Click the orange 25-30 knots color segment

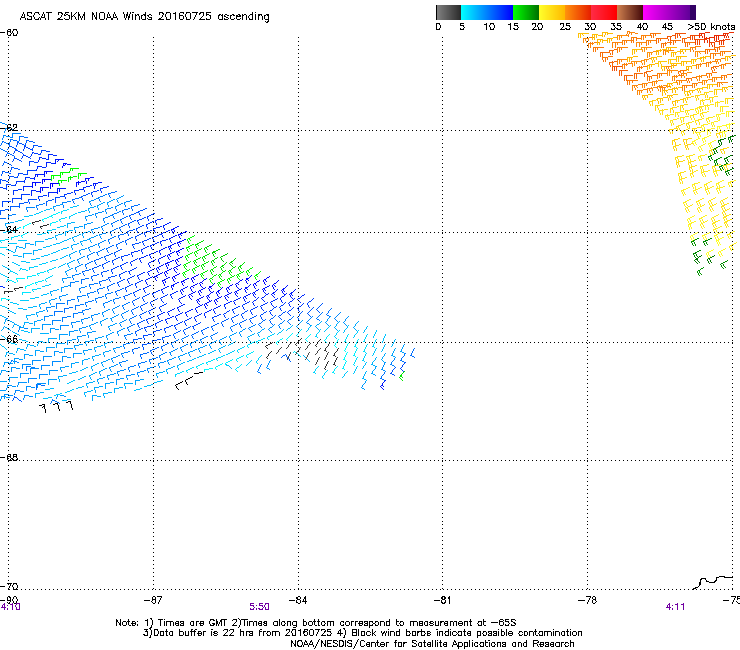pos(578,12)
